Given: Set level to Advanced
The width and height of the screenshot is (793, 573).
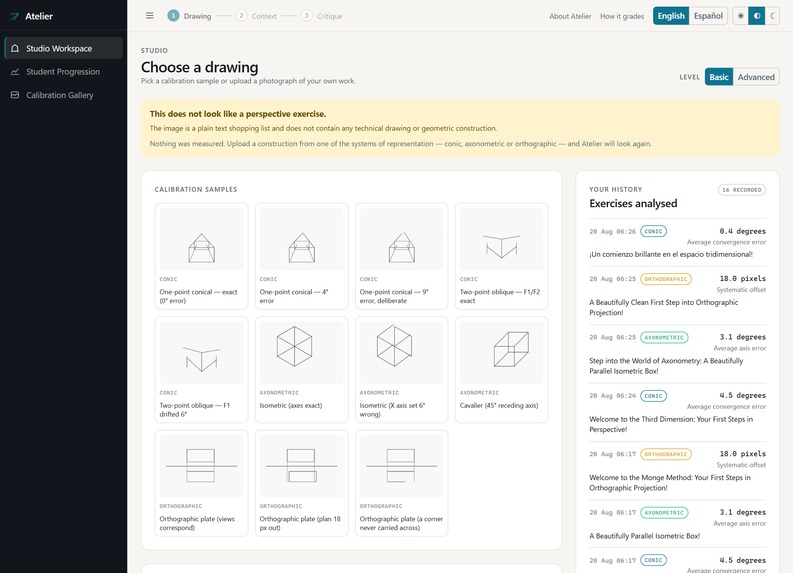Looking at the screenshot, I should [756, 77].
